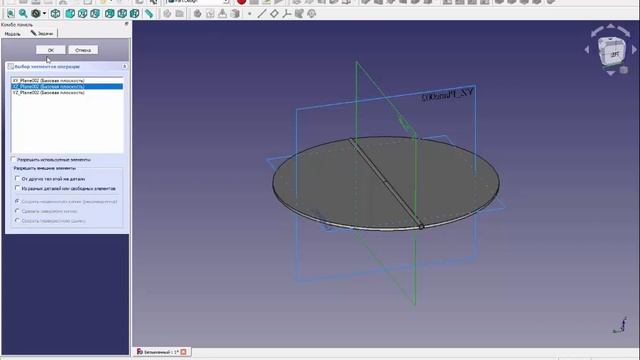Switch to the rear view cube icon
Image resolution: width=640 pixels, height=360 pixels.
[109, 14]
